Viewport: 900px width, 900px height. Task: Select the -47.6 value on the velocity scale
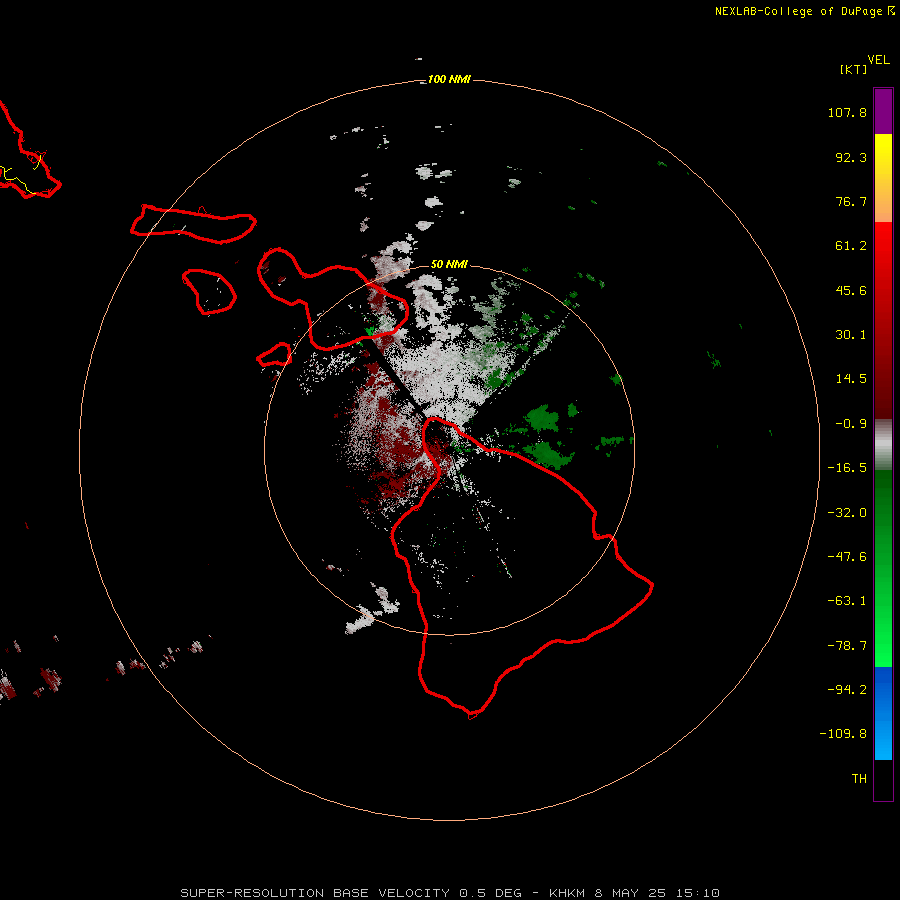847,557
